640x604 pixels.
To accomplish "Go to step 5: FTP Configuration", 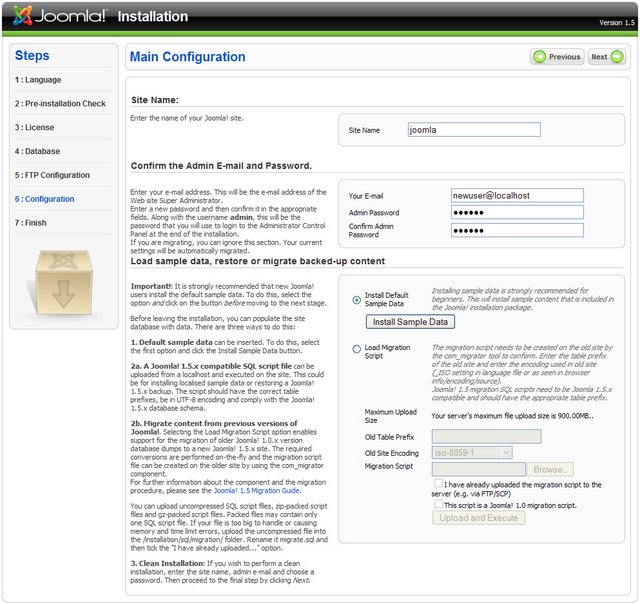I will click(x=52, y=175).
